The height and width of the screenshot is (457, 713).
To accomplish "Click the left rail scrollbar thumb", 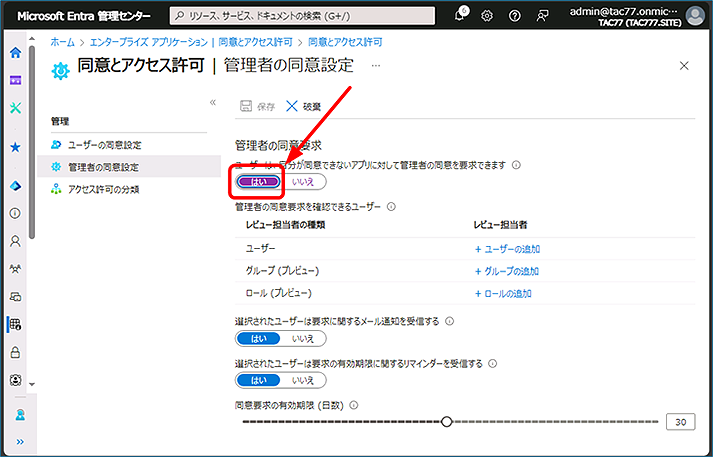I will pyautogui.click(x=31, y=141).
